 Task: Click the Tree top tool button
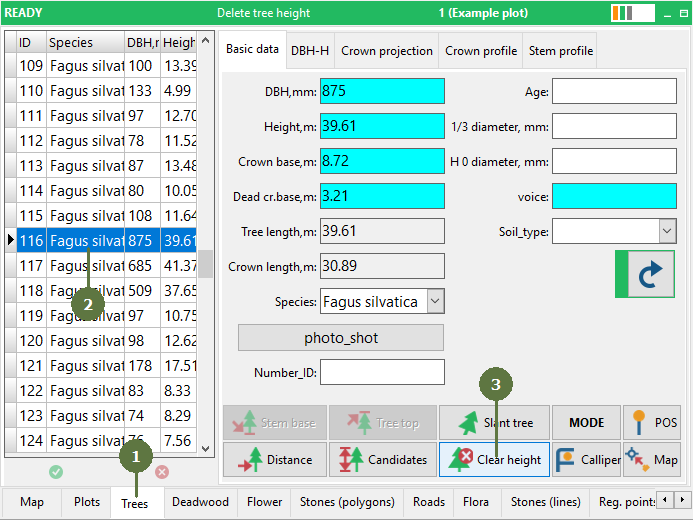click(383, 423)
